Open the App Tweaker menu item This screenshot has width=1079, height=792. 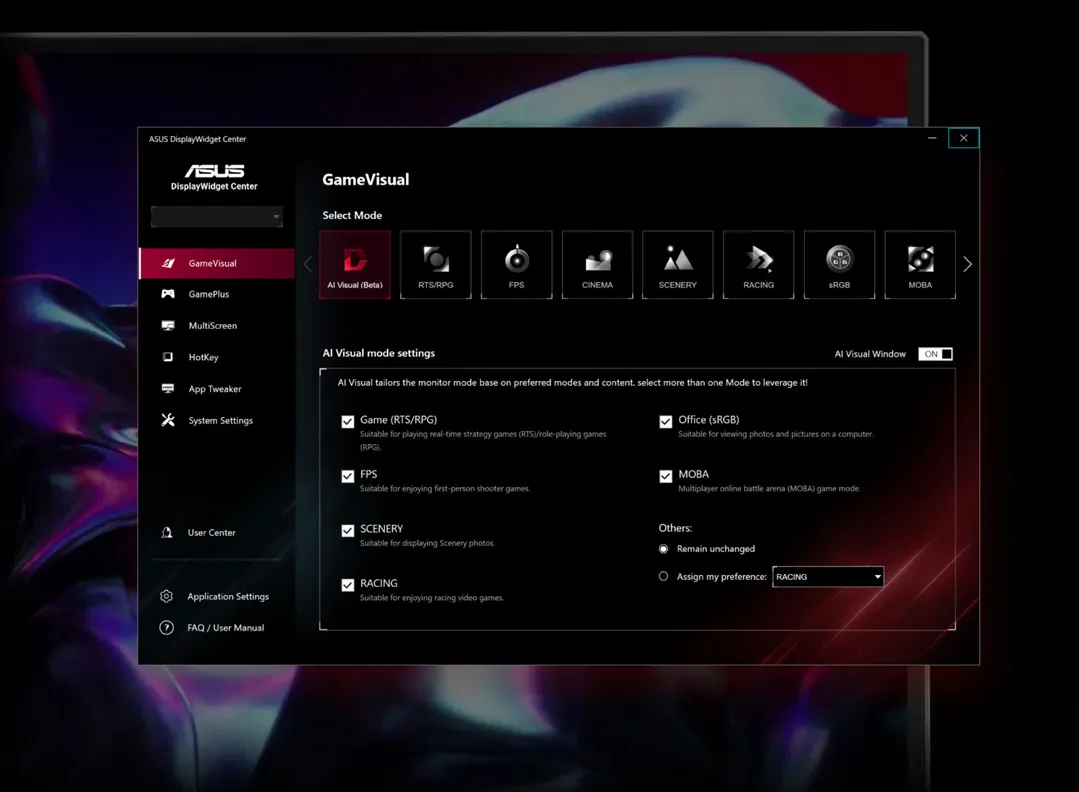click(217, 389)
